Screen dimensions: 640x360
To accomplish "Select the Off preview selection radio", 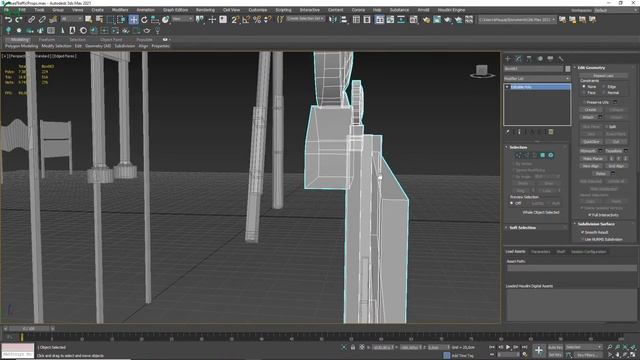I will click(511, 203).
